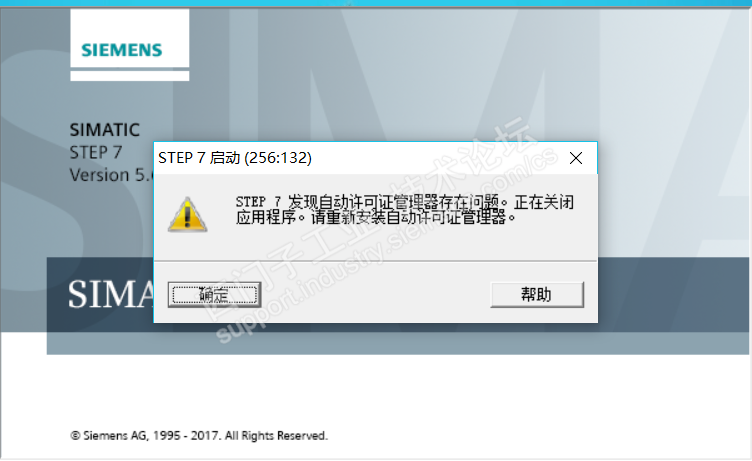The height and width of the screenshot is (461, 752).
Task: Click the dark blue banner right of dialog
Action: 673,295
